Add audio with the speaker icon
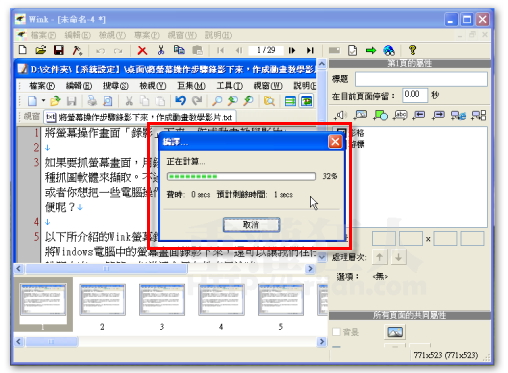This screenshot has height=373, width=508. pos(340,115)
